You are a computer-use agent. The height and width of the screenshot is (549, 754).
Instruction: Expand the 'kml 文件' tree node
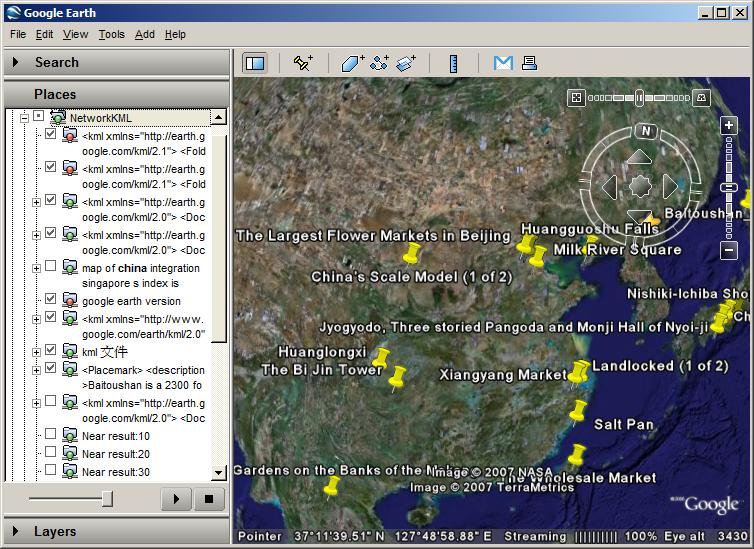click(37, 352)
